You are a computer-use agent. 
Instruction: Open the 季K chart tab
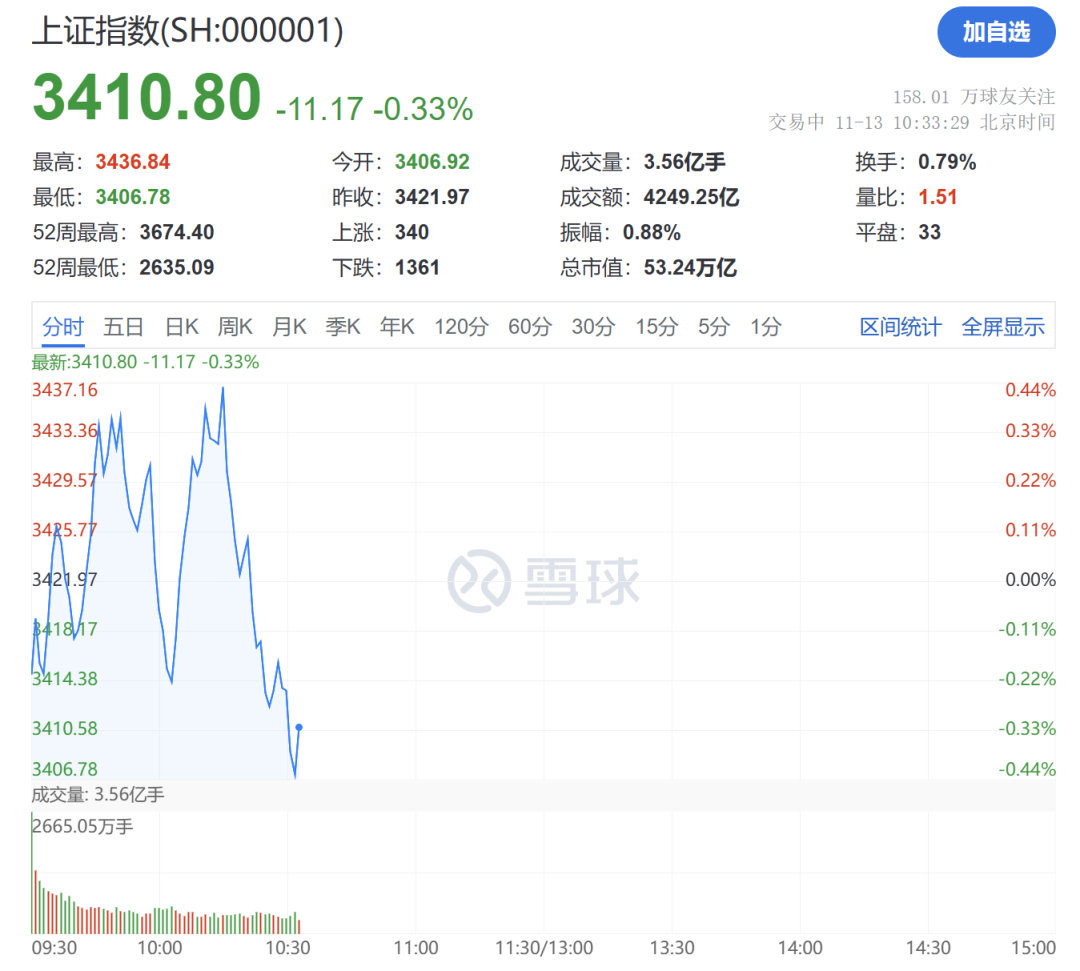click(343, 327)
